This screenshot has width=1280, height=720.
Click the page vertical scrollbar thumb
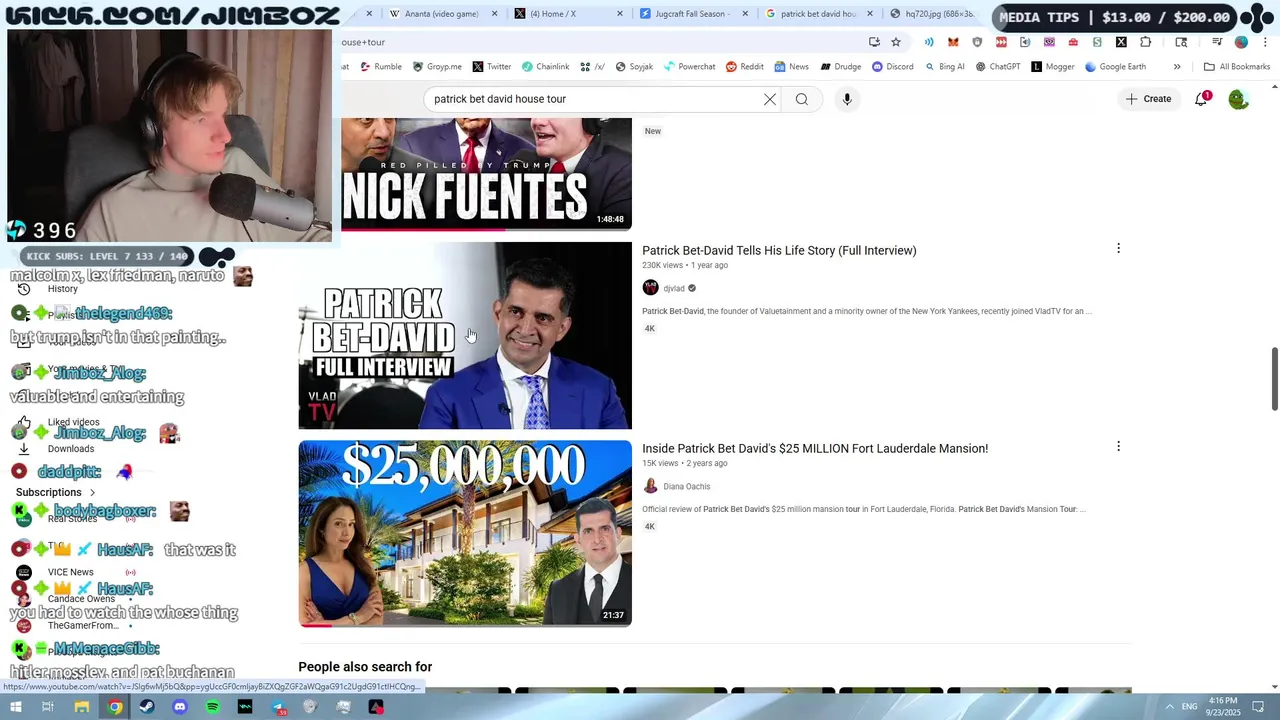tap(1274, 379)
